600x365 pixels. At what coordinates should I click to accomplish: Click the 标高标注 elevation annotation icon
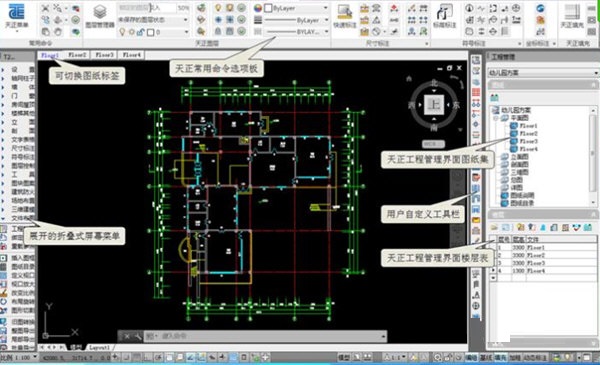(x=445, y=12)
